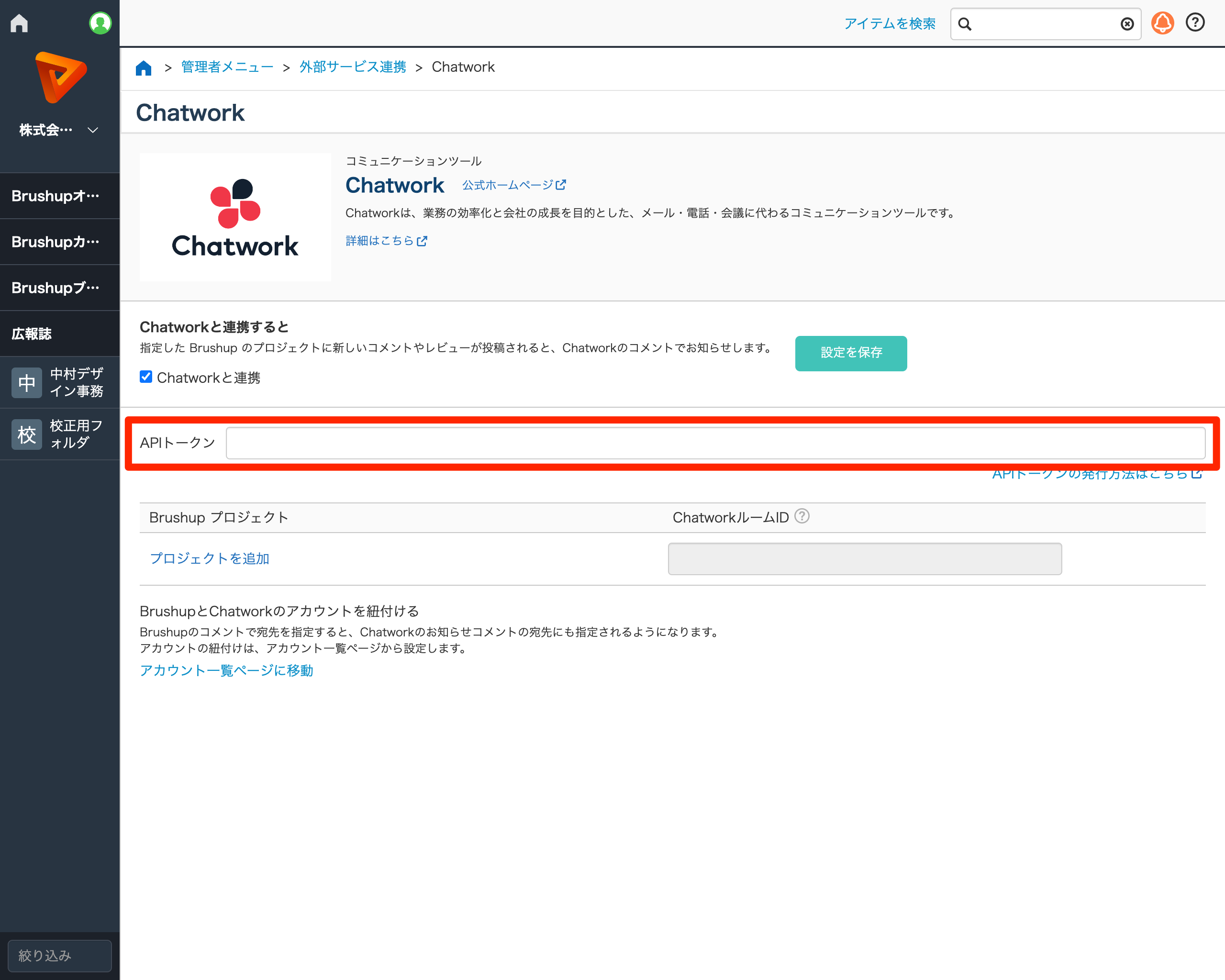This screenshot has height=980, width=1225.
Task: Open the help question mark icon
Action: tap(1195, 22)
